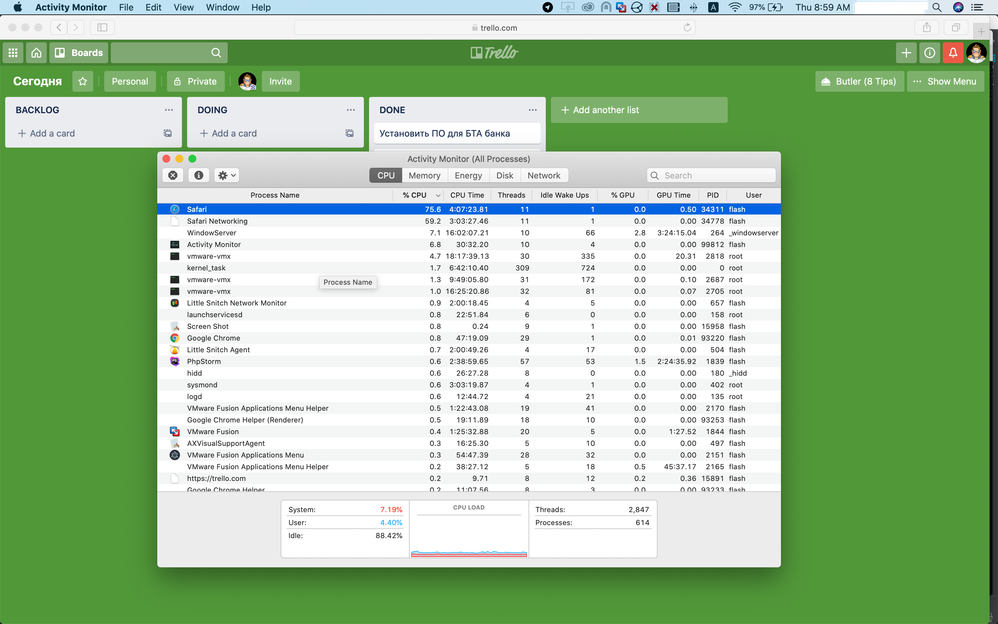This screenshot has height=624, width=998.
Task: Inspect the selected process with info button
Action: (199, 175)
